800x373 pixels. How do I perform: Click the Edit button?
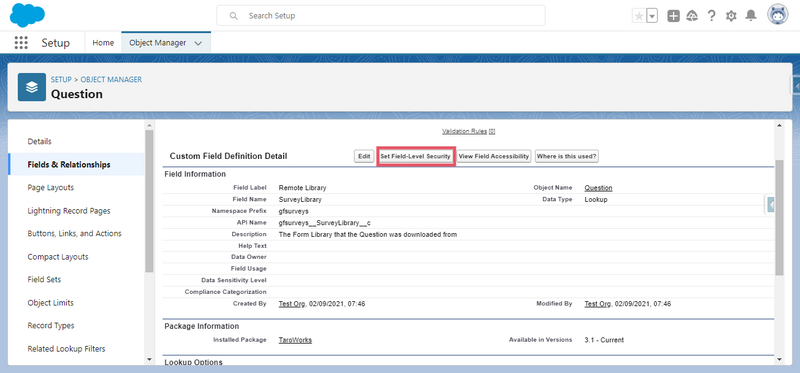[364, 157]
